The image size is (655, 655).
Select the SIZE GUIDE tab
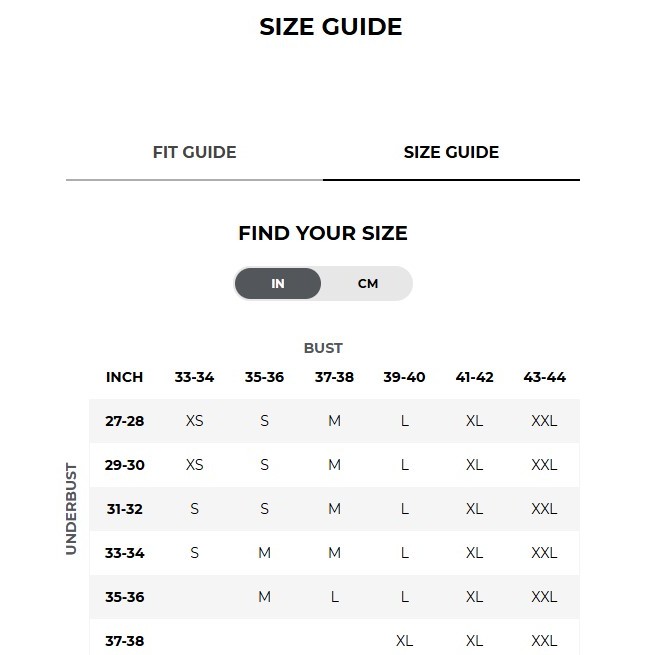pos(451,152)
